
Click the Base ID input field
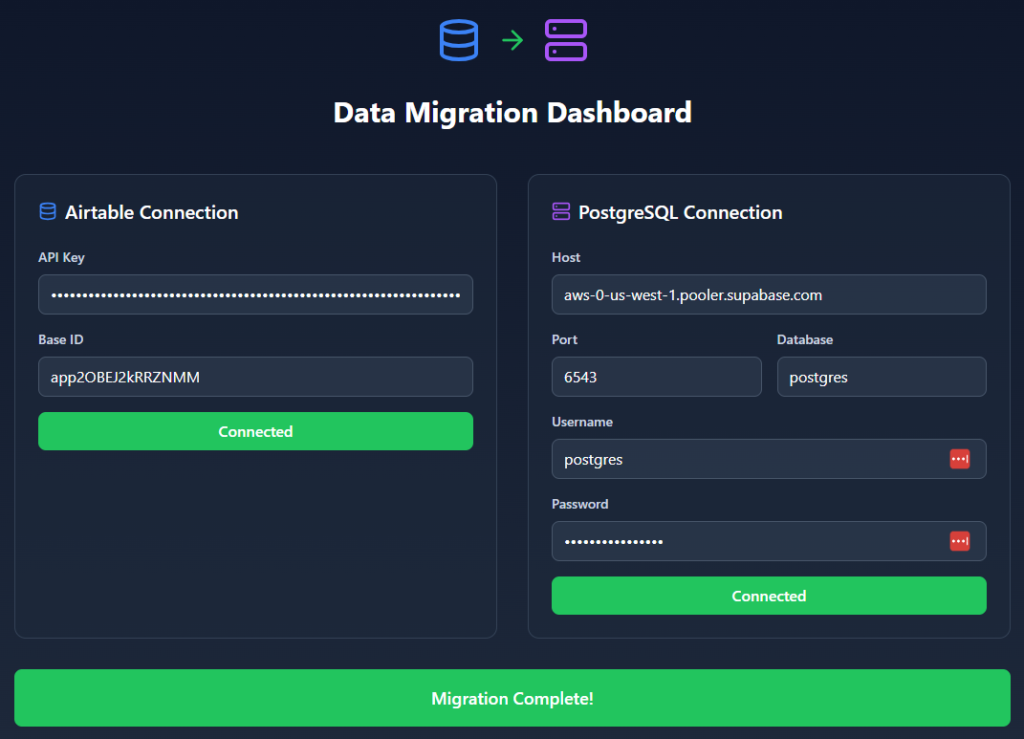pyautogui.click(x=255, y=377)
